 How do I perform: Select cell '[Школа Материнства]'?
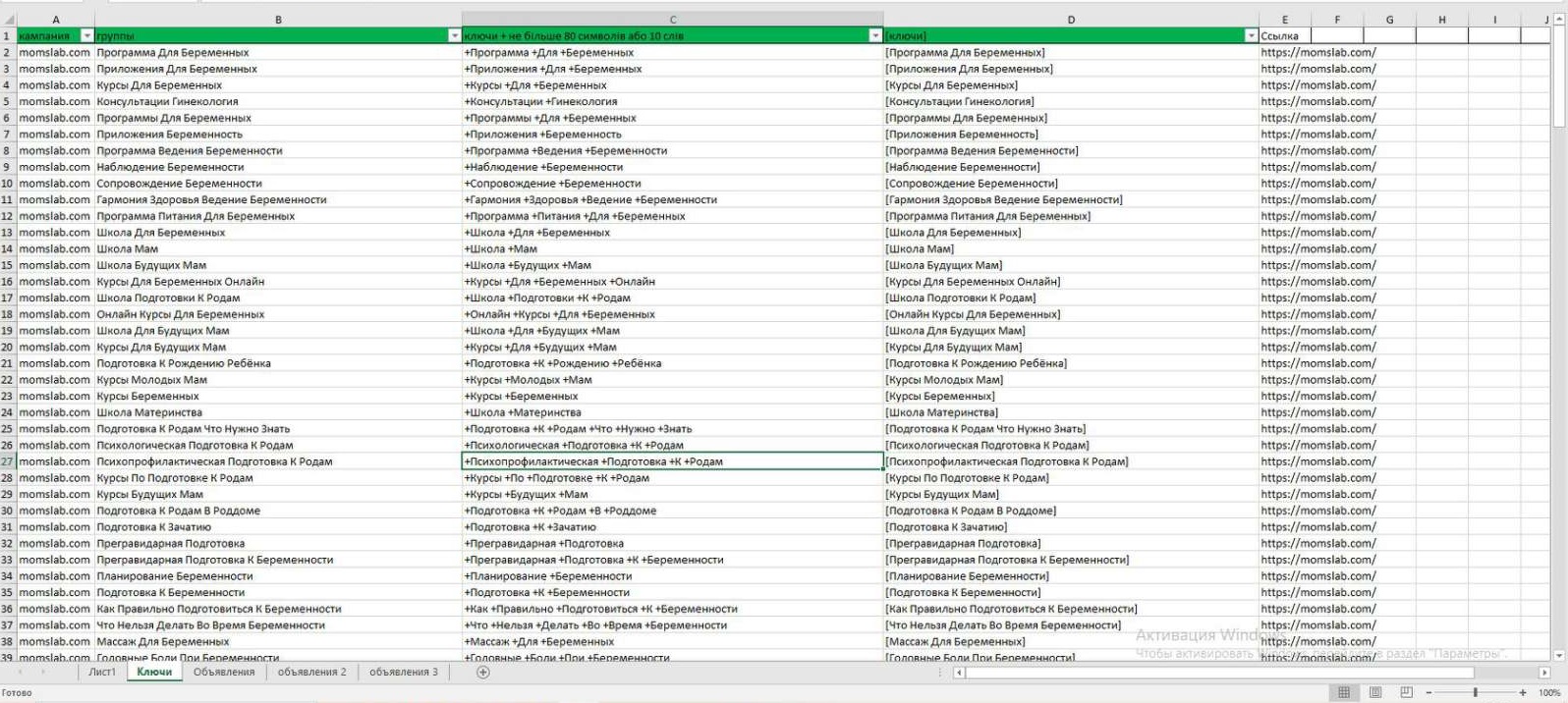click(x=1071, y=412)
